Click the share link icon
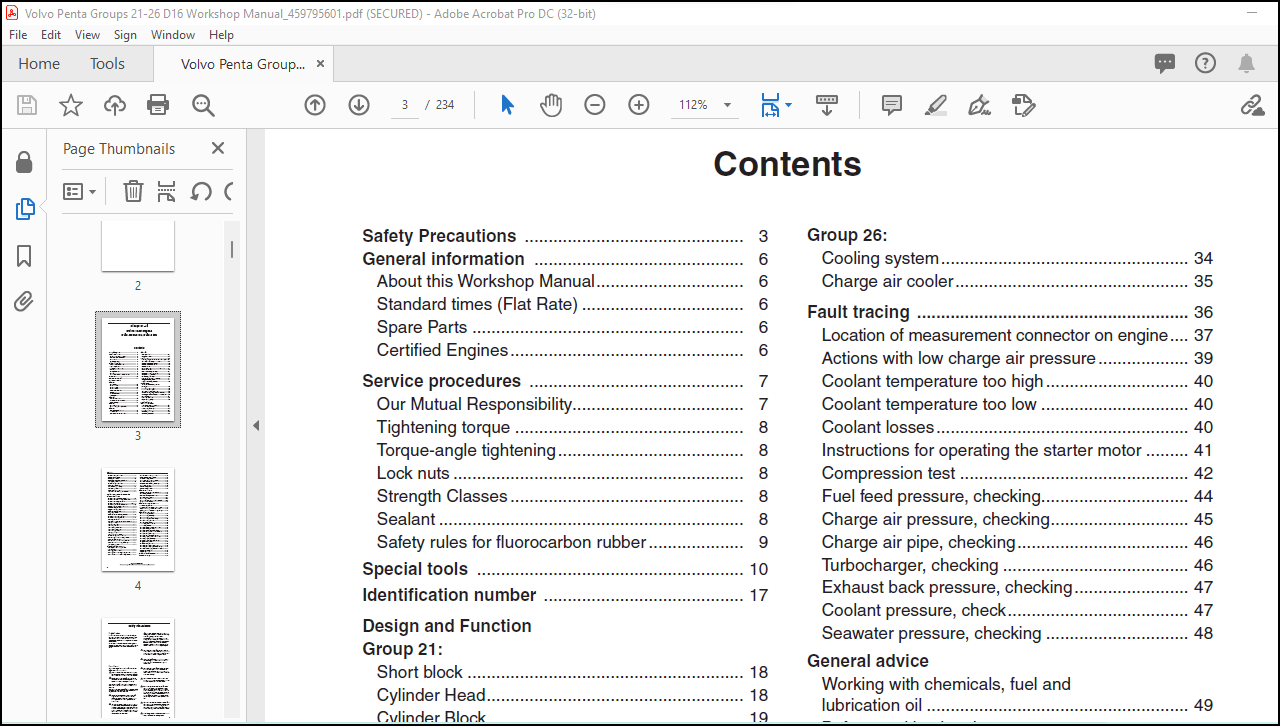Screen dimensions: 1280x726 (1252, 105)
